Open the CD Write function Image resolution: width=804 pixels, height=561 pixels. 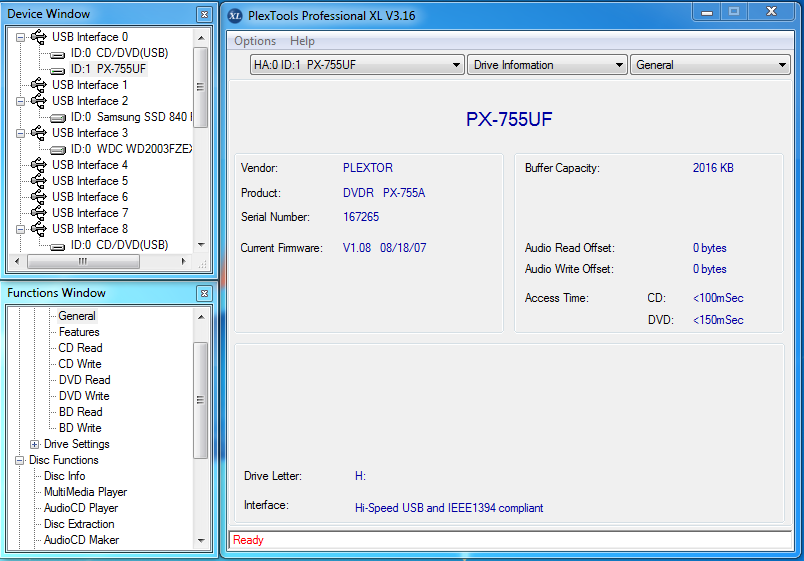pyautogui.click(x=79, y=364)
